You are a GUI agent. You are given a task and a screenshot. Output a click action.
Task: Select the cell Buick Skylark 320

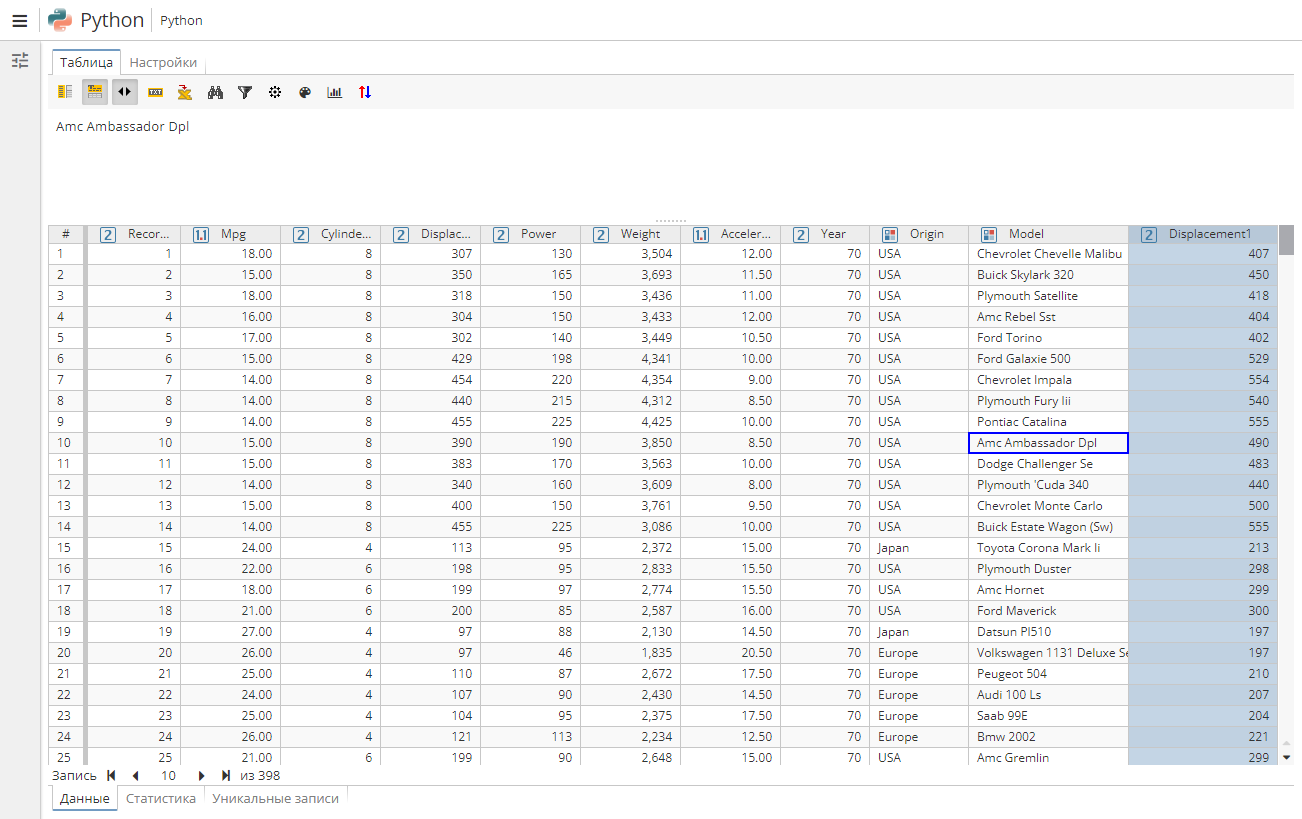click(1048, 275)
